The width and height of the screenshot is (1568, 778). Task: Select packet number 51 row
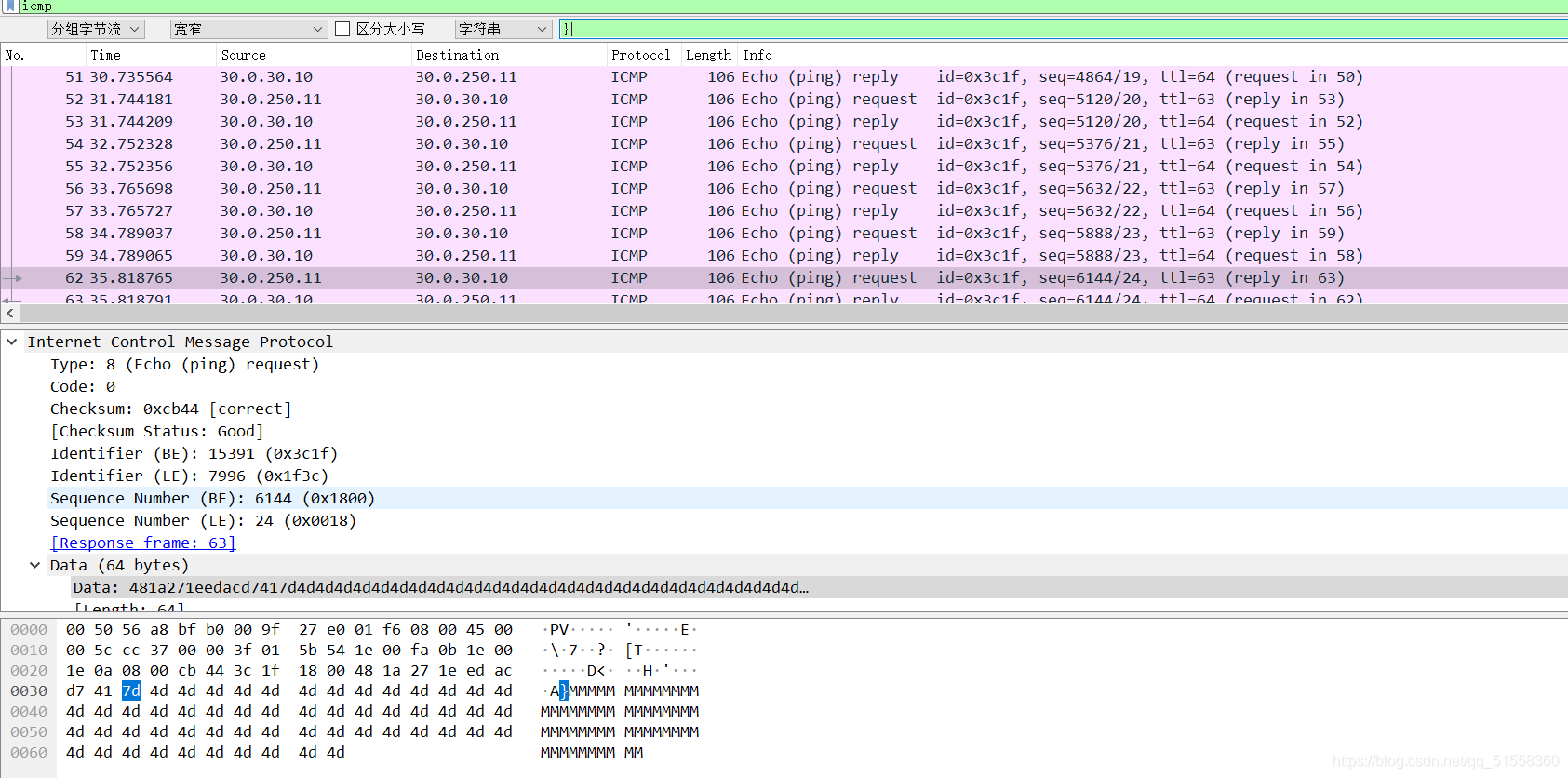coord(784,76)
